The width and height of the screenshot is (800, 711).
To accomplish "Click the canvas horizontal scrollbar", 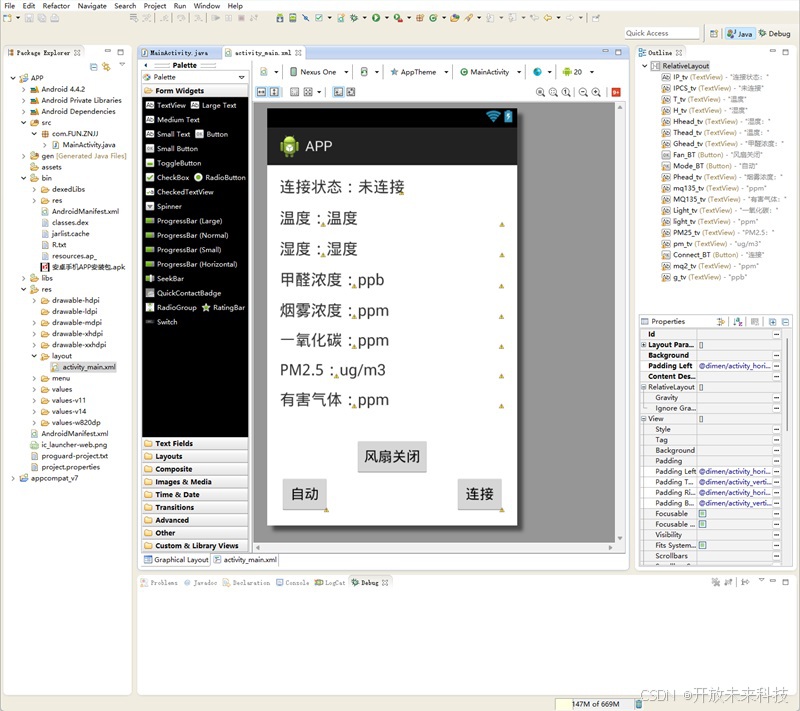I will tap(433, 548).
